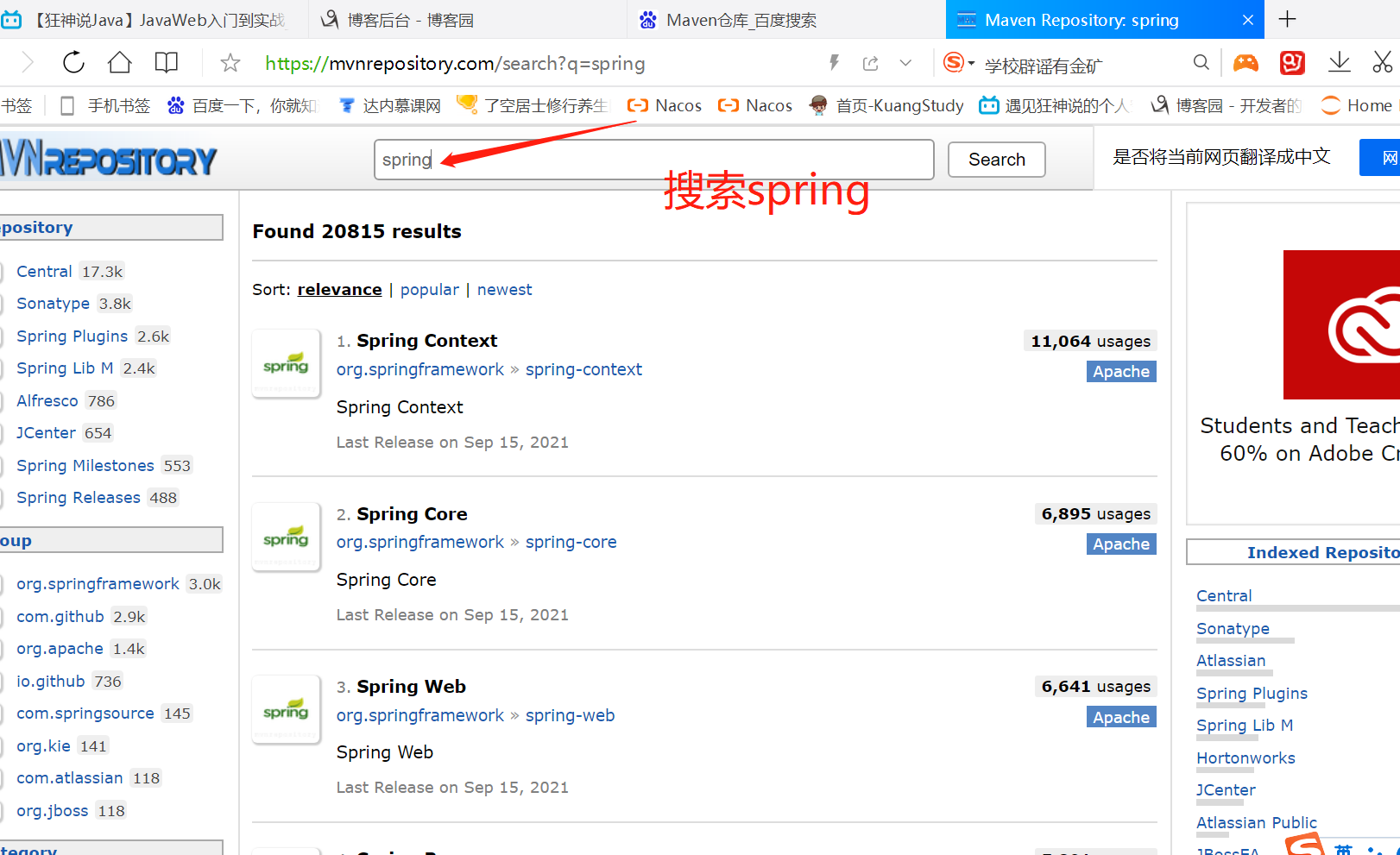Sort results by relevance
Viewport: 1400px width, 855px height.
point(339,289)
